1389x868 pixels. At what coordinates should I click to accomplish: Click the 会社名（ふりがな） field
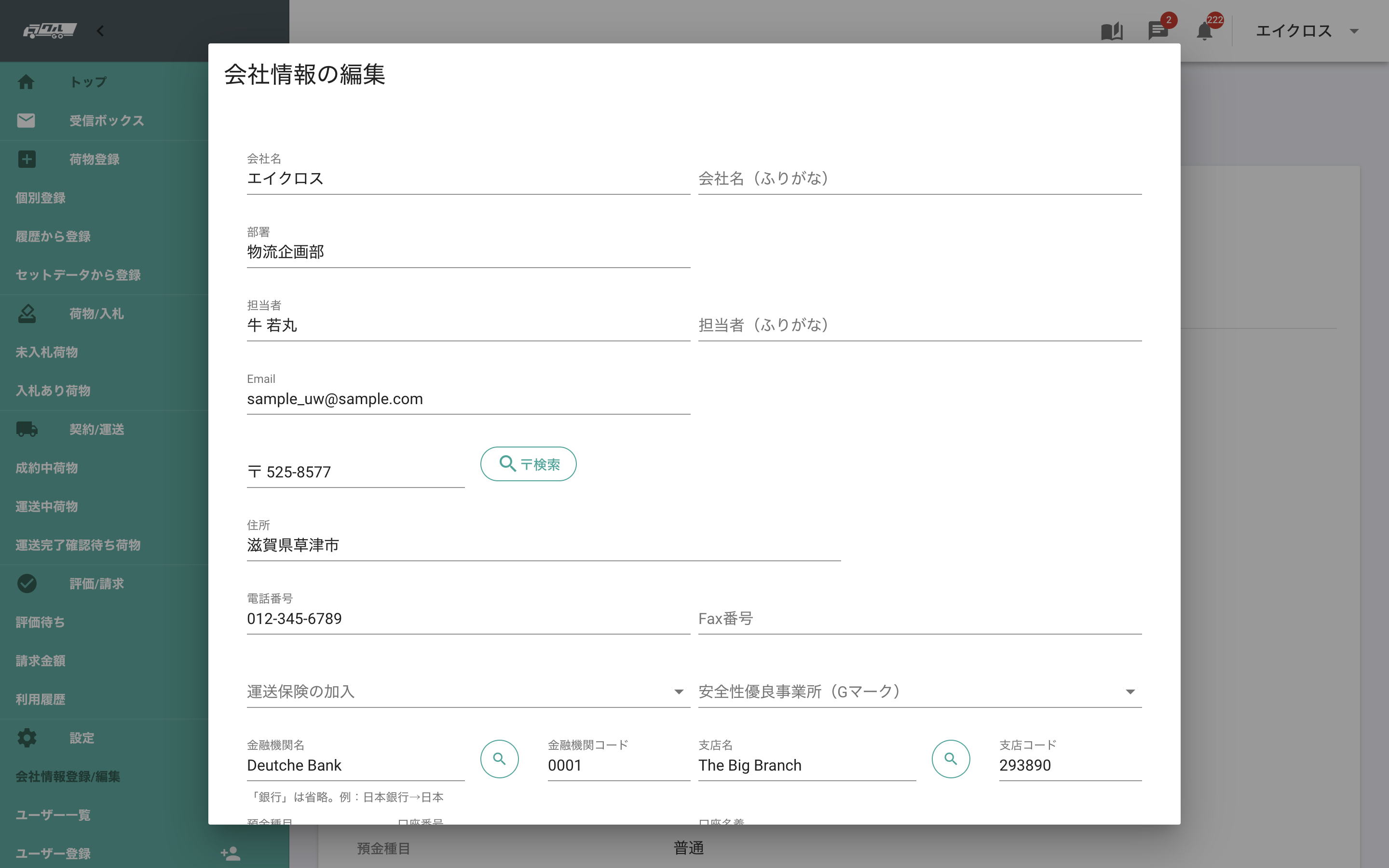(x=920, y=178)
